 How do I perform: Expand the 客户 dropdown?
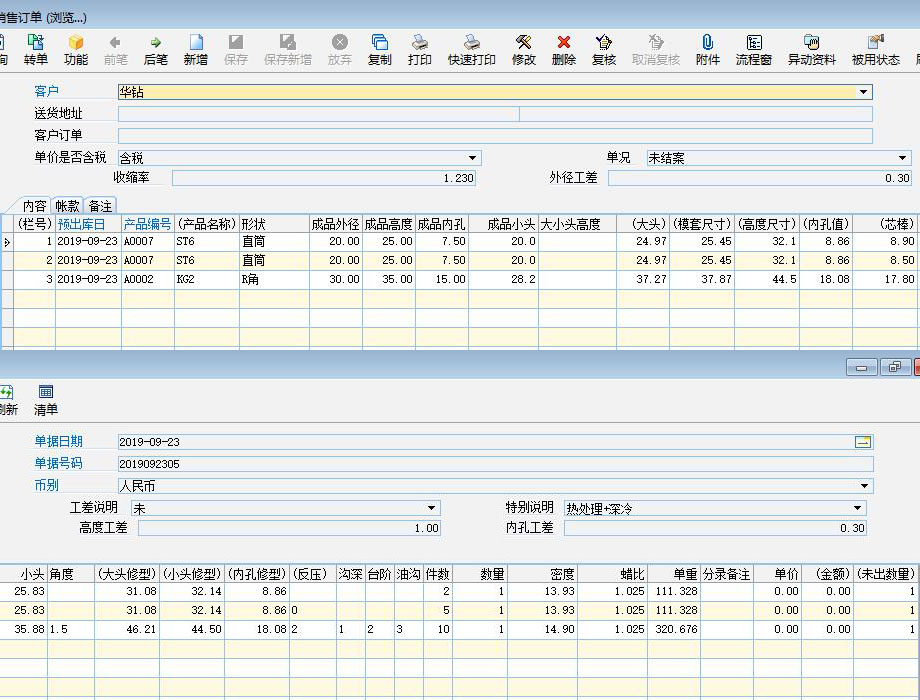(x=864, y=92)
